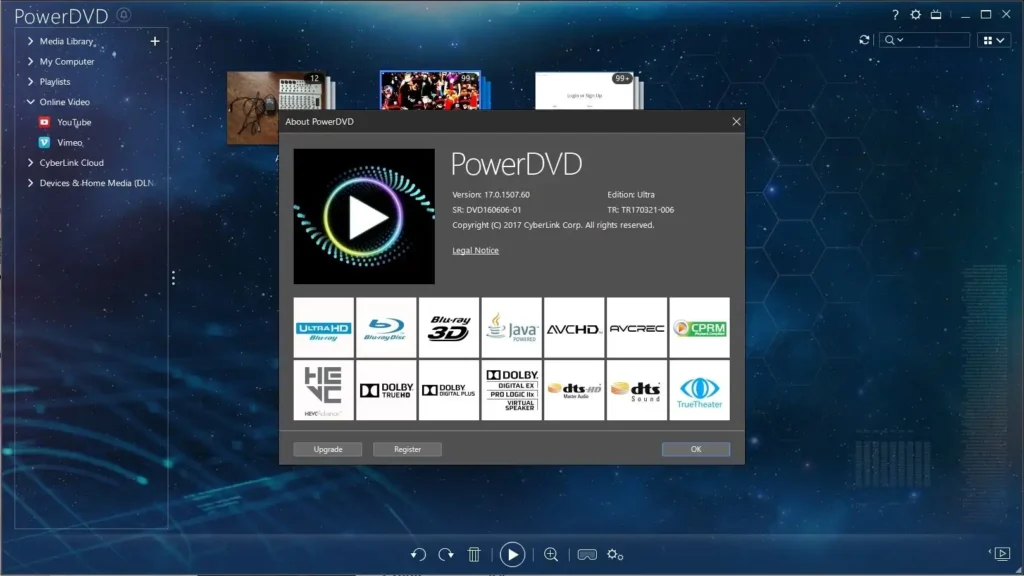The image size is (1024, 576).
Task: Refresh the media library
Action: click(864, 40)
